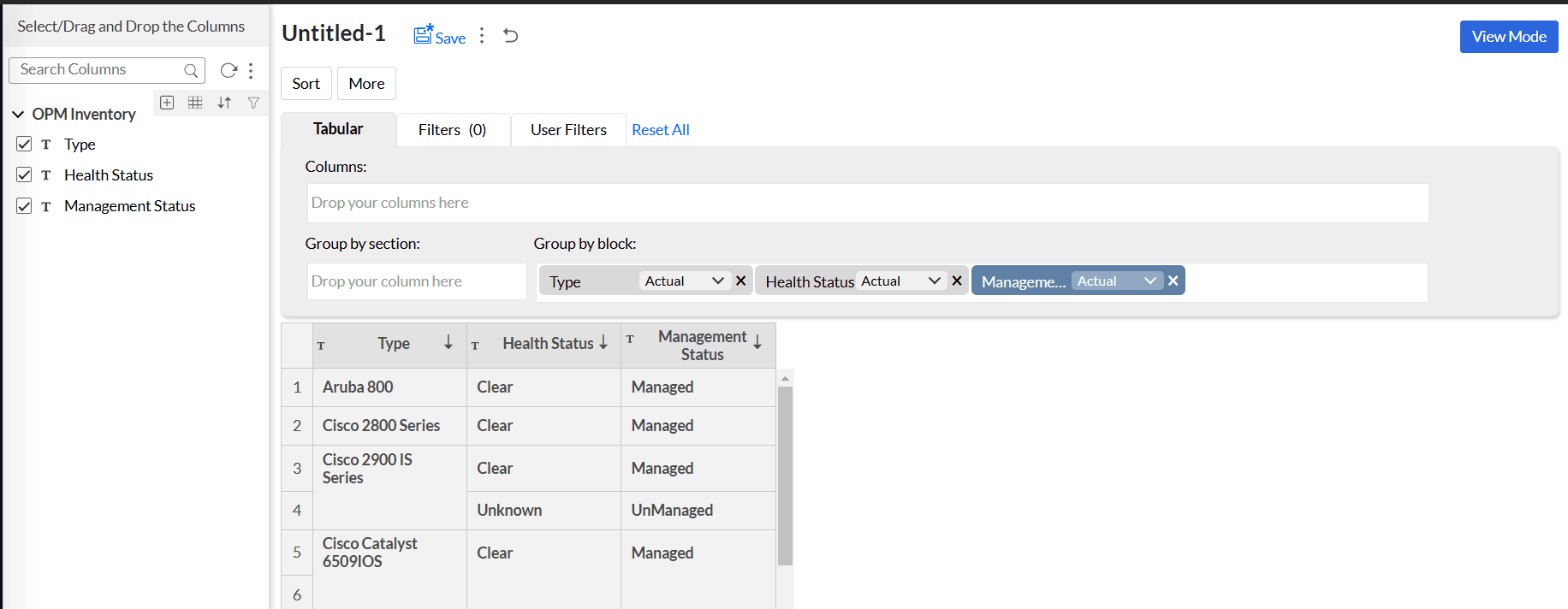
Task: Click the table grid icon in columns panel
Action: tap(195, 103)
